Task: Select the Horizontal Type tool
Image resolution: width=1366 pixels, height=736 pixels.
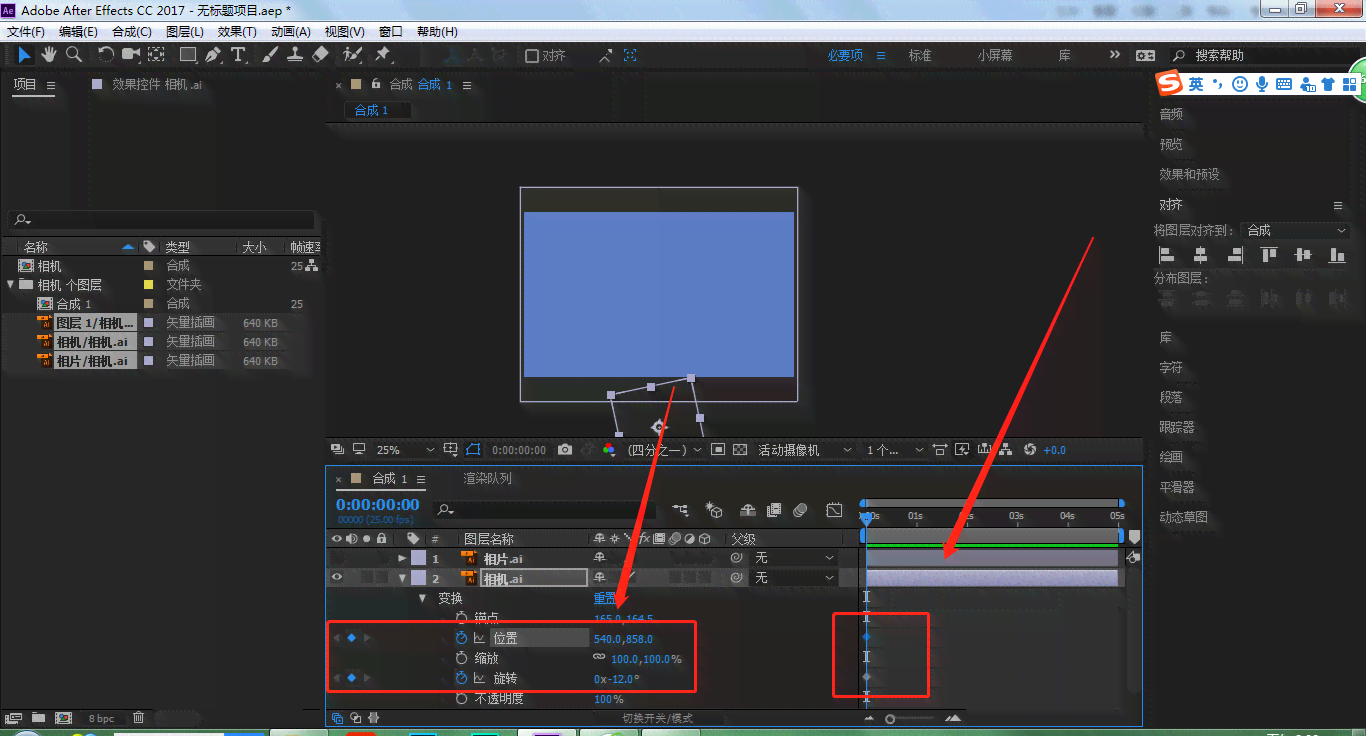Action: point(238,55)
